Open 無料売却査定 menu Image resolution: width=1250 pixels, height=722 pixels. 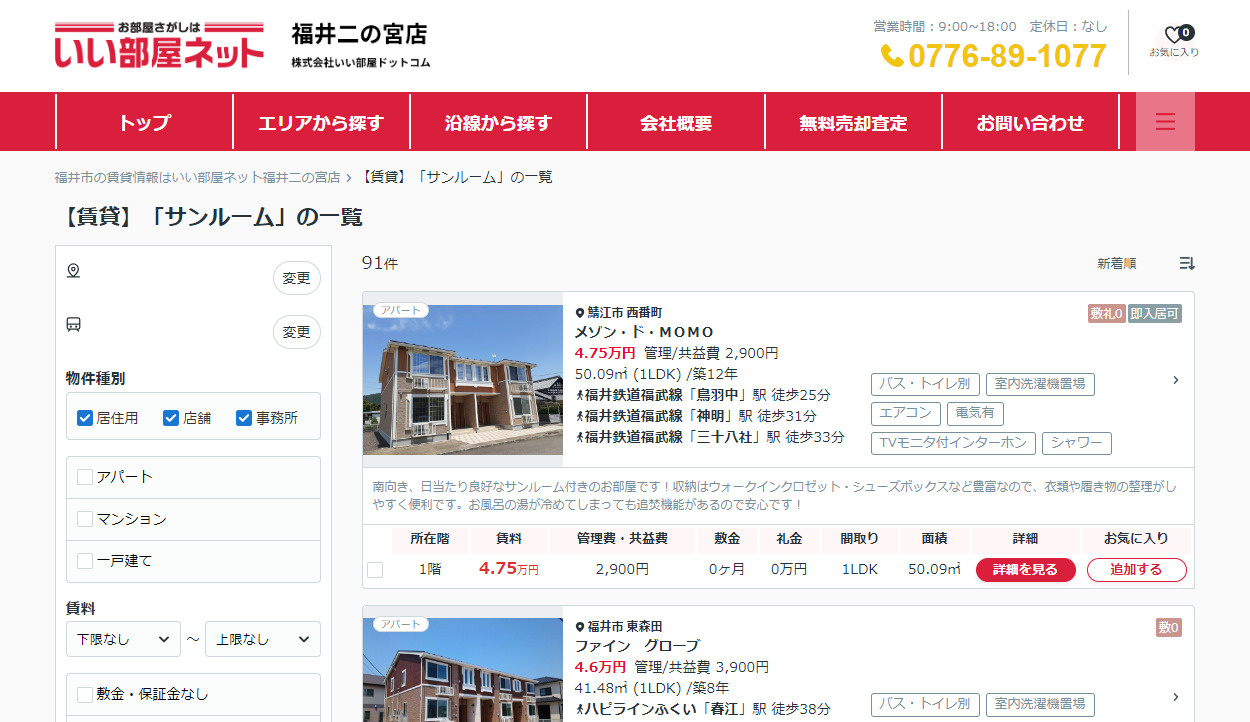tap(853, 122)
